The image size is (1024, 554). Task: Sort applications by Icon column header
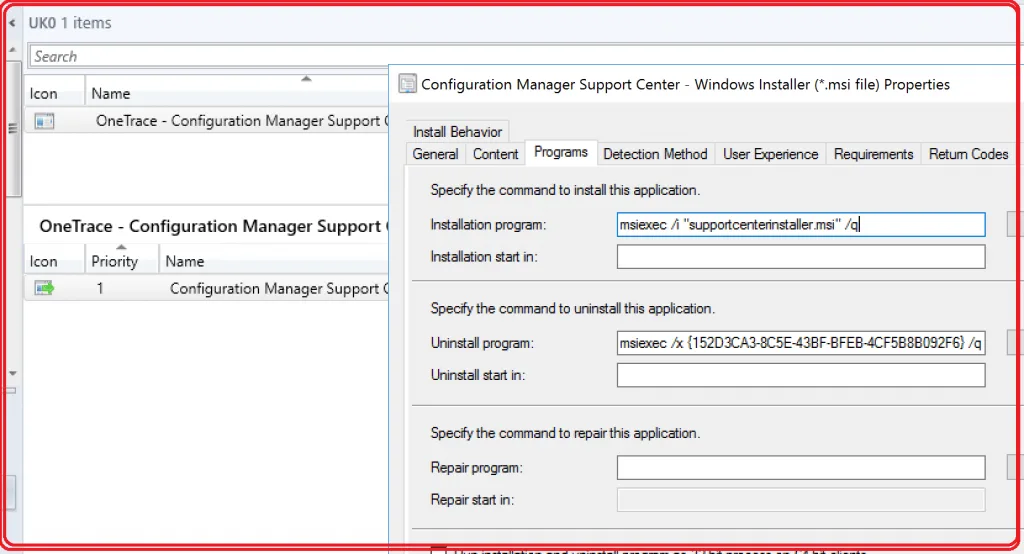coord(55,93)
